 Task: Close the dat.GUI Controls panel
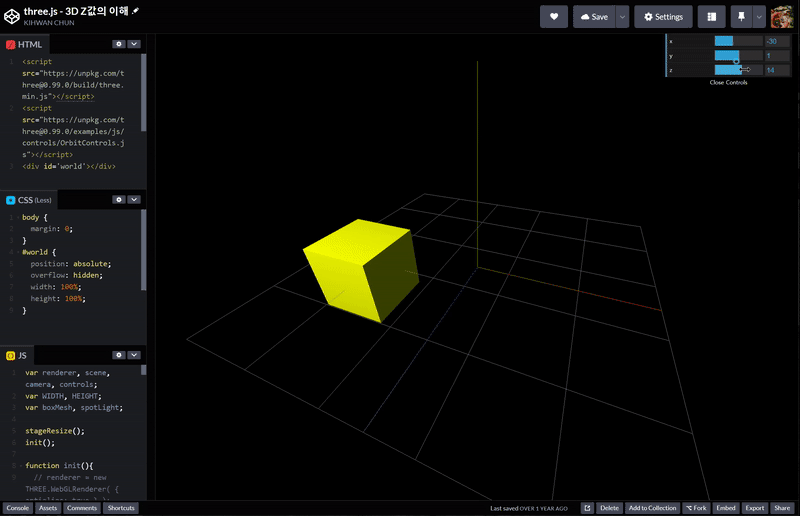pyautogui.click(x=729, y=82)
